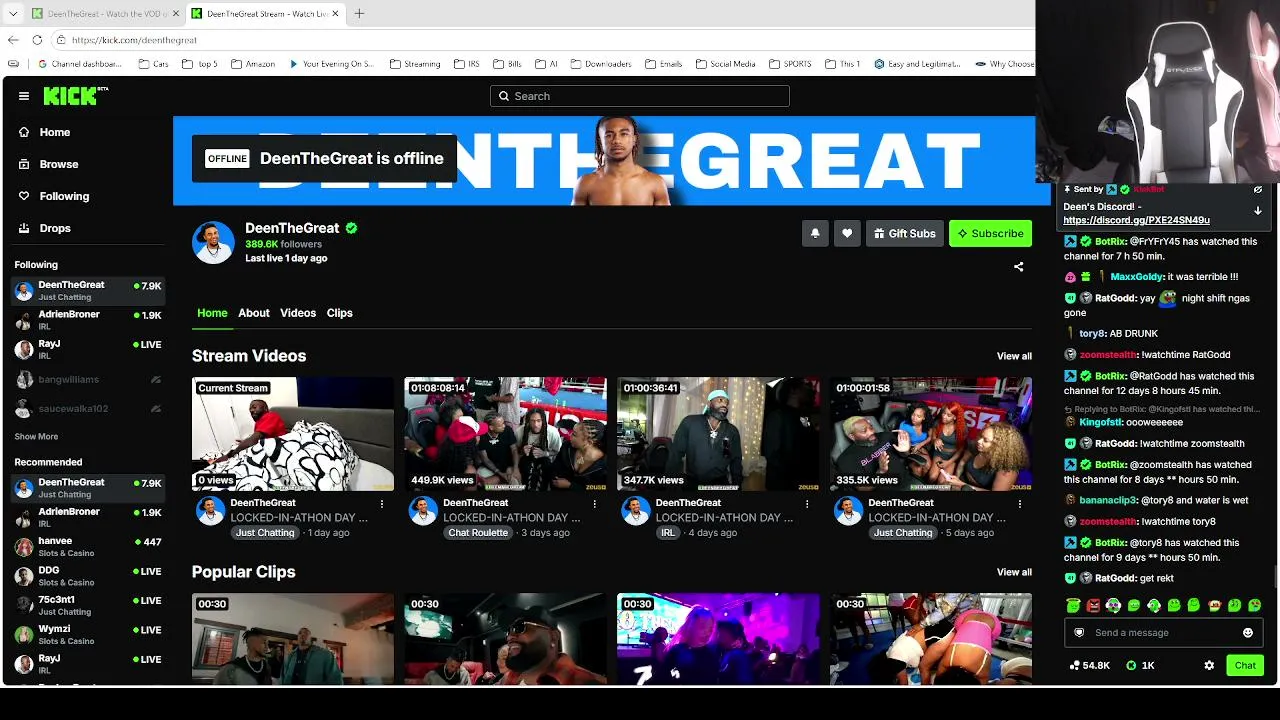Switch to the Videos channel tab
The height and width of the screenshot is (720, 1280).
pos(298,313)
